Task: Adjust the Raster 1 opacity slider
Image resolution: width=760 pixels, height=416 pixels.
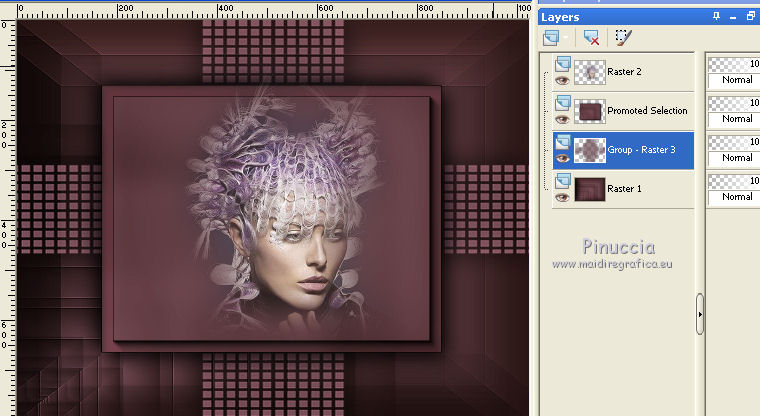Action: [734, 181]
